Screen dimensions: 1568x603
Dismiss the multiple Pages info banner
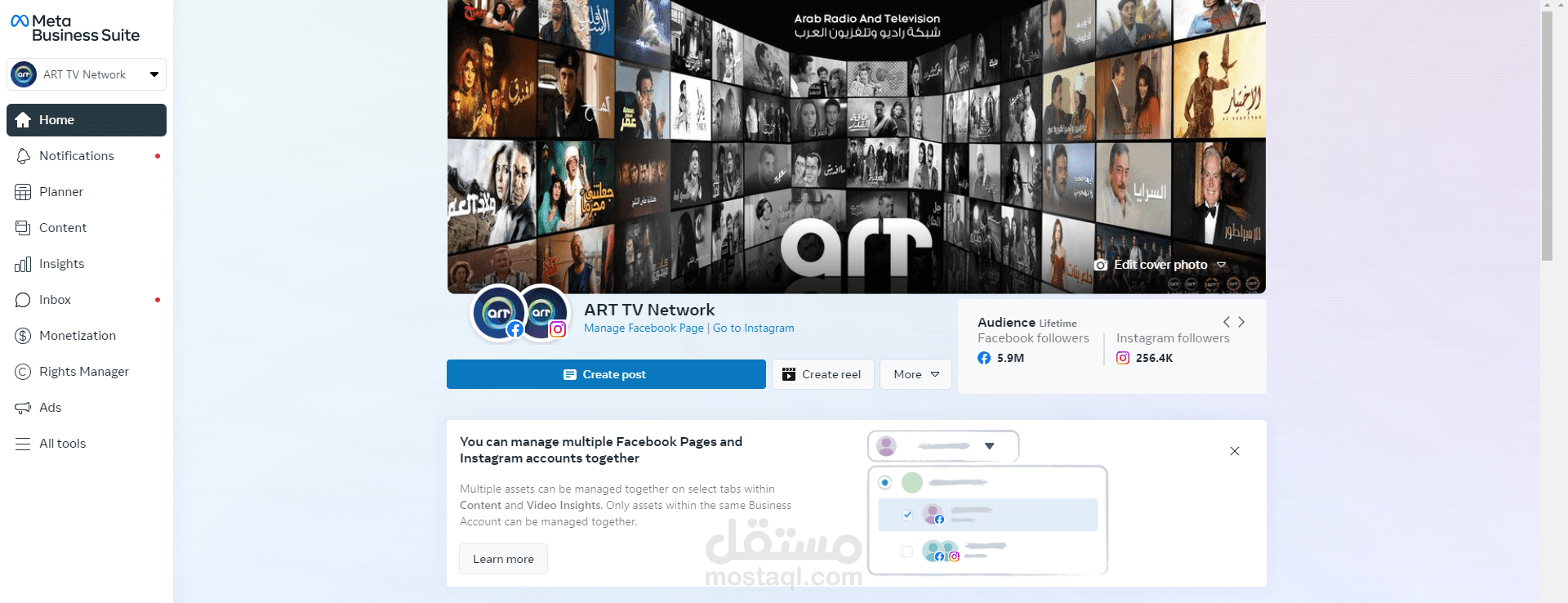pos(1235,451)
